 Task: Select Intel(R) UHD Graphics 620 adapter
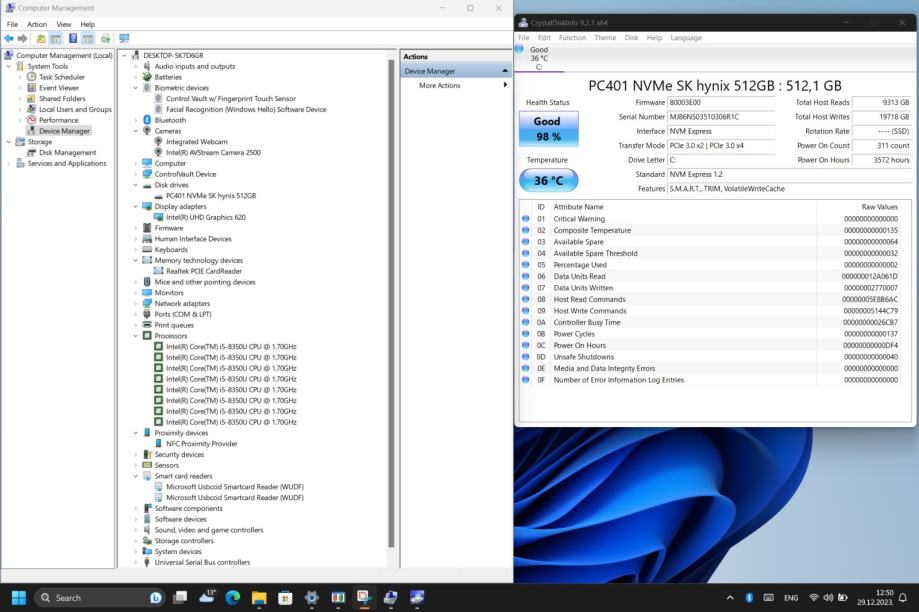(x=205, y=217)
